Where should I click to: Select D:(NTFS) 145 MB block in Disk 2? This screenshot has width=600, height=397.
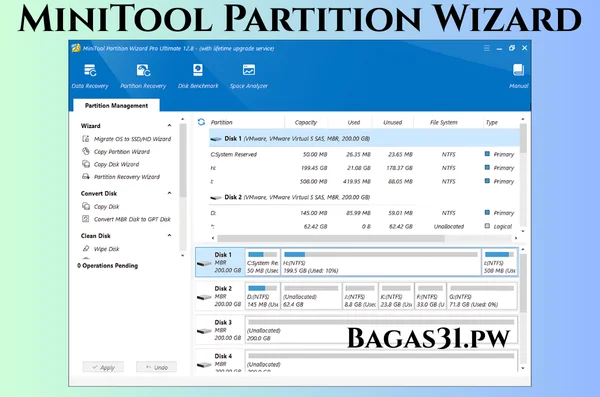[x=262, y=296]
